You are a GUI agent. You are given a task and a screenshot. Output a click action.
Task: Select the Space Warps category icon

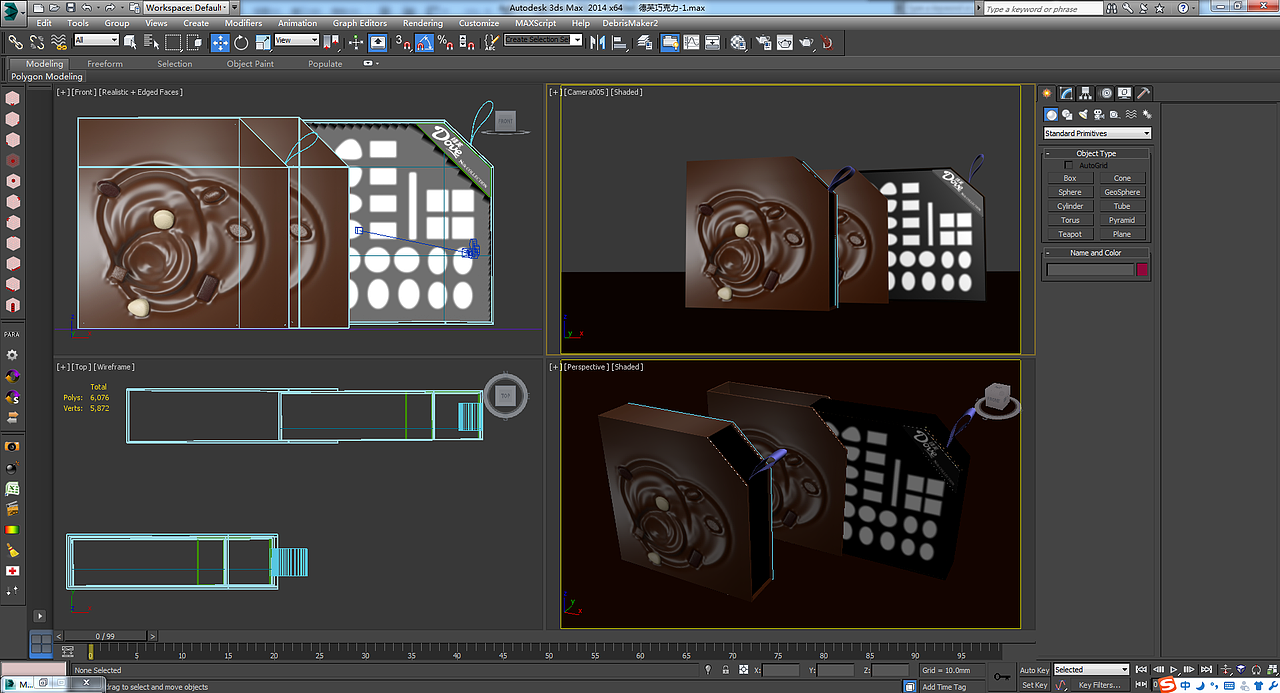[x=1131, y=115]
